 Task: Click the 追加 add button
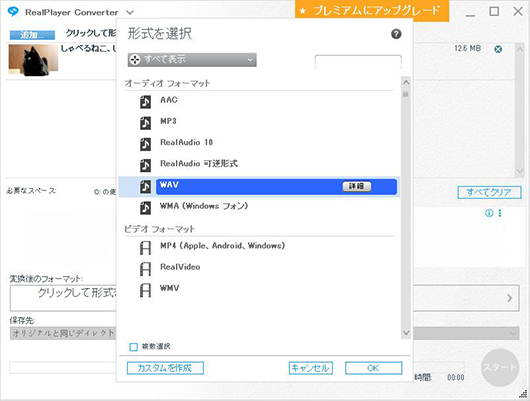[32, 35]
